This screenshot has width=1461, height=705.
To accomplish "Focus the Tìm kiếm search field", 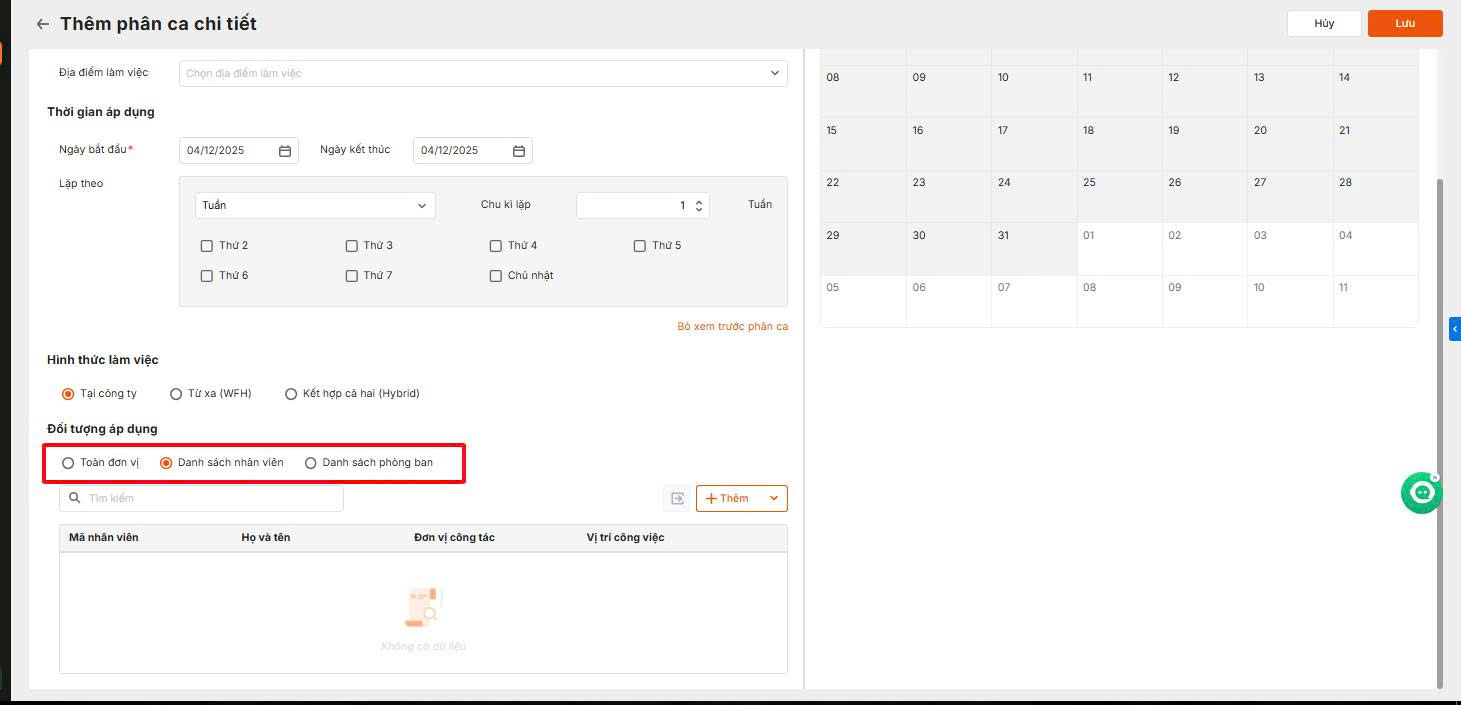I will [201, 498].
